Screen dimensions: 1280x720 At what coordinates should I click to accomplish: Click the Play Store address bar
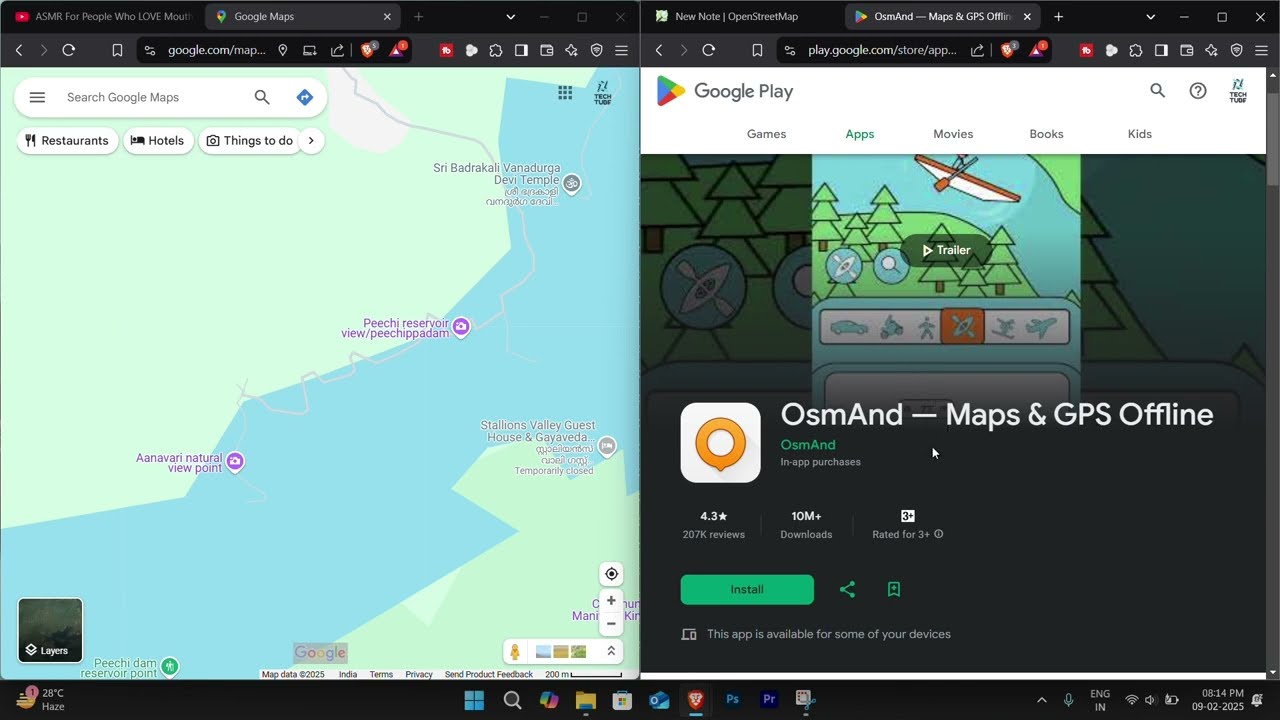[x=883, y=50]
